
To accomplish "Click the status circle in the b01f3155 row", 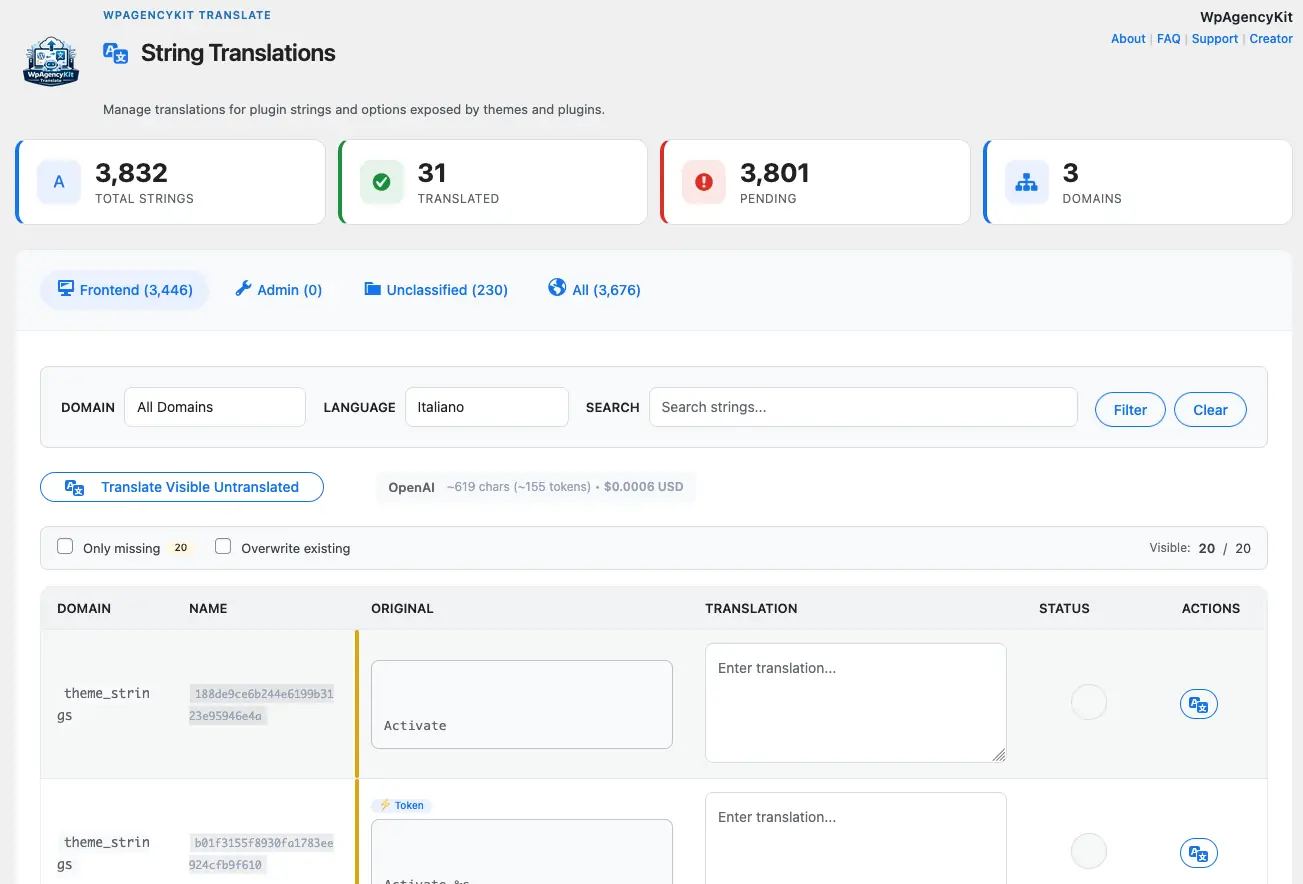I will coord(1089,851).
